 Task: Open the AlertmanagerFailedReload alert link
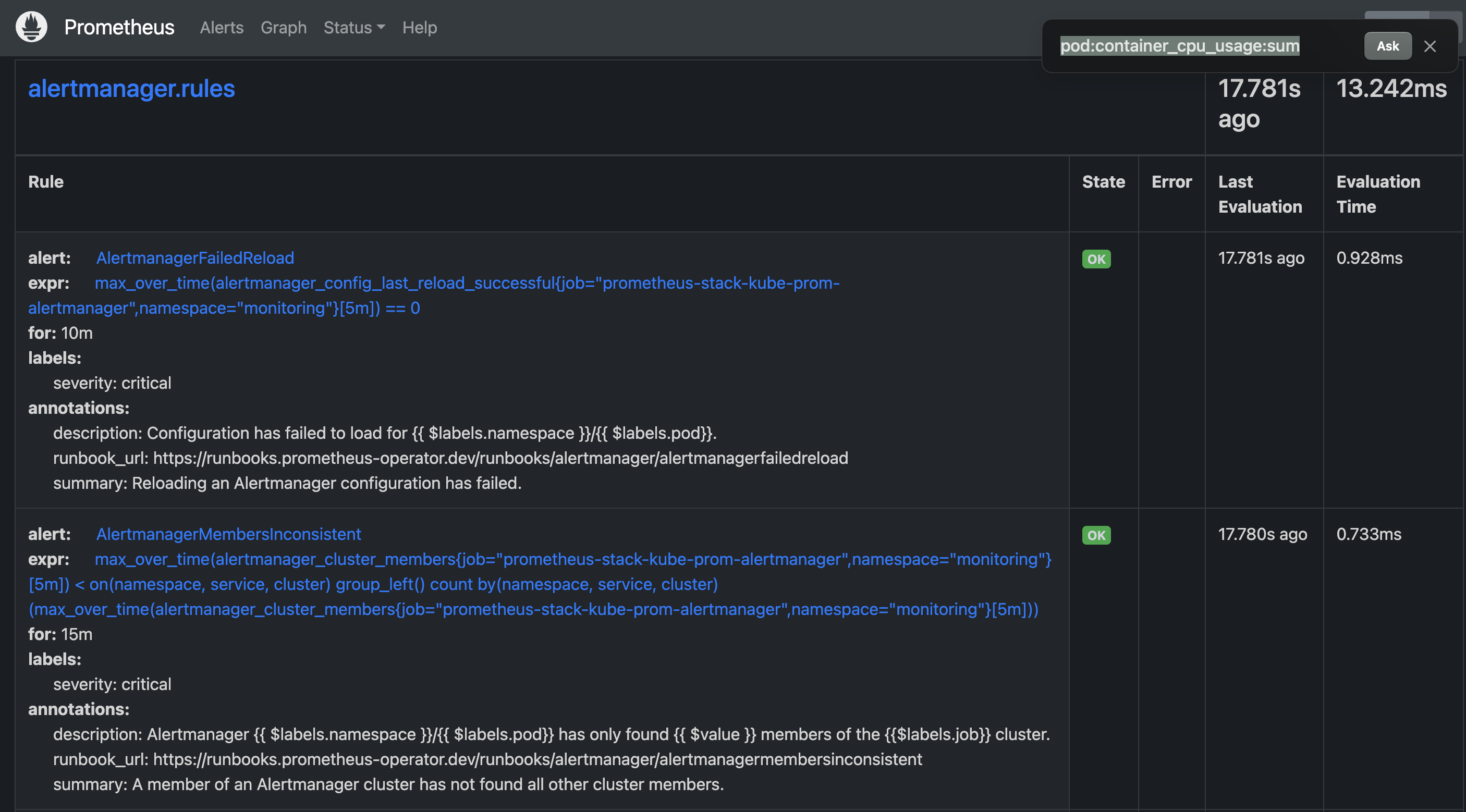click(194, 258)
